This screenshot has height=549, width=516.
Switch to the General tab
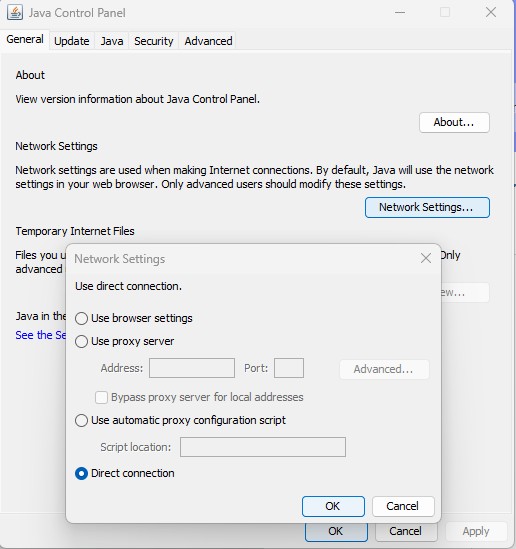(x=25, y=39)
